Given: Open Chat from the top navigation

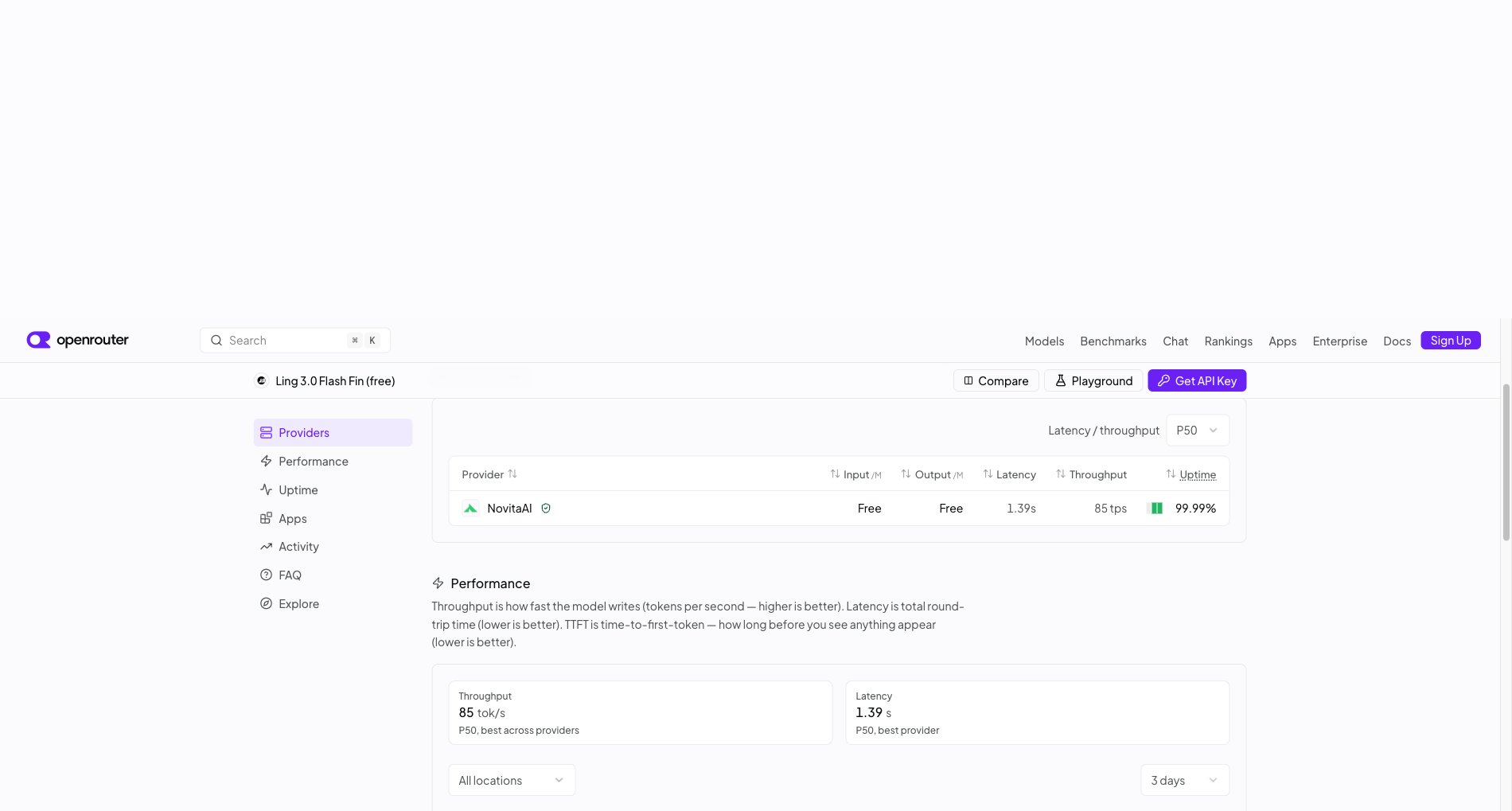Looking at the screenshot, I should click(1175, 341).
